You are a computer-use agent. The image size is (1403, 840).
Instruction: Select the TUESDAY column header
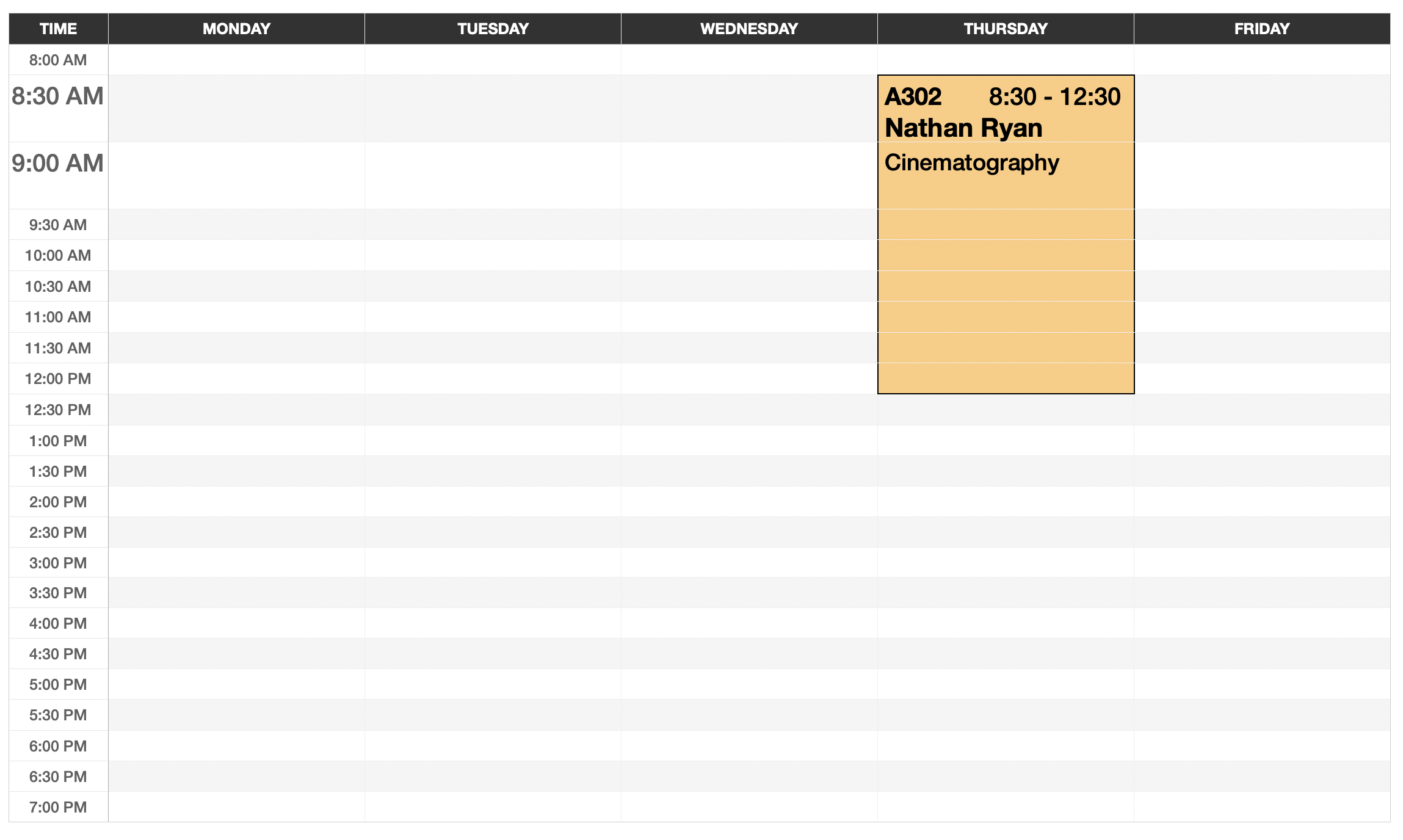(x=493, y=29)
